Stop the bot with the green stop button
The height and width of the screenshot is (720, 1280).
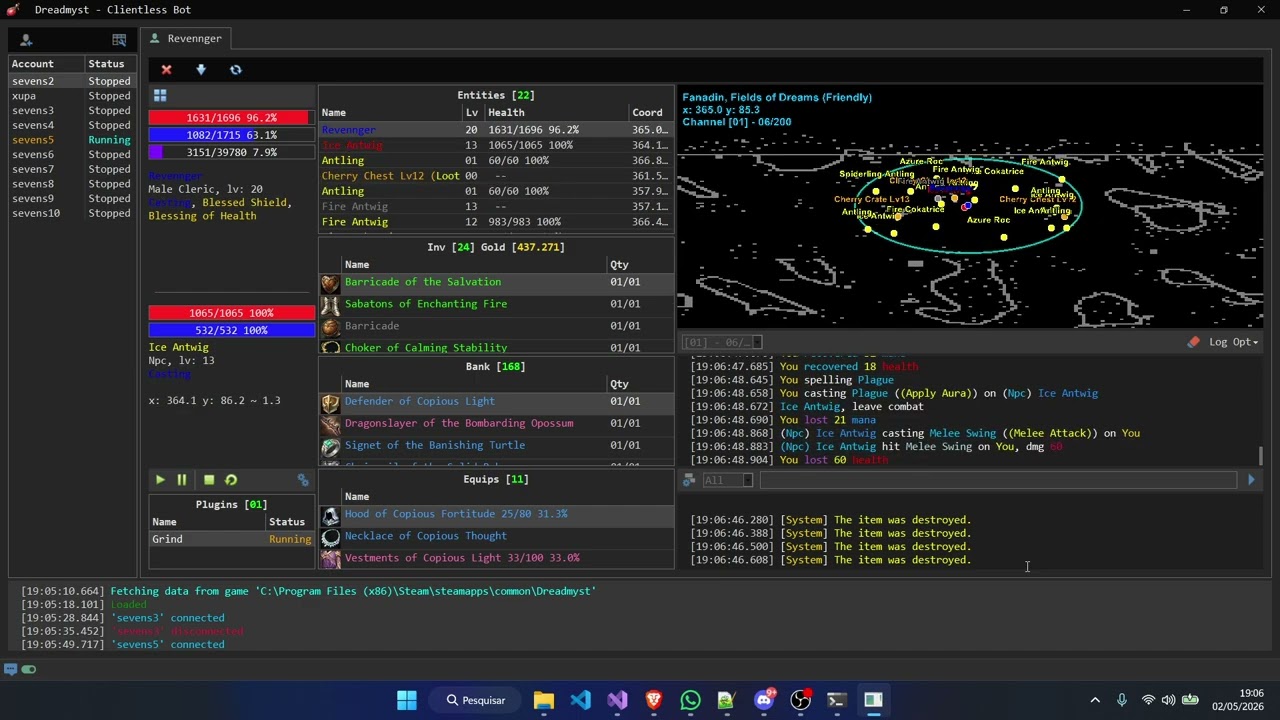209,480
